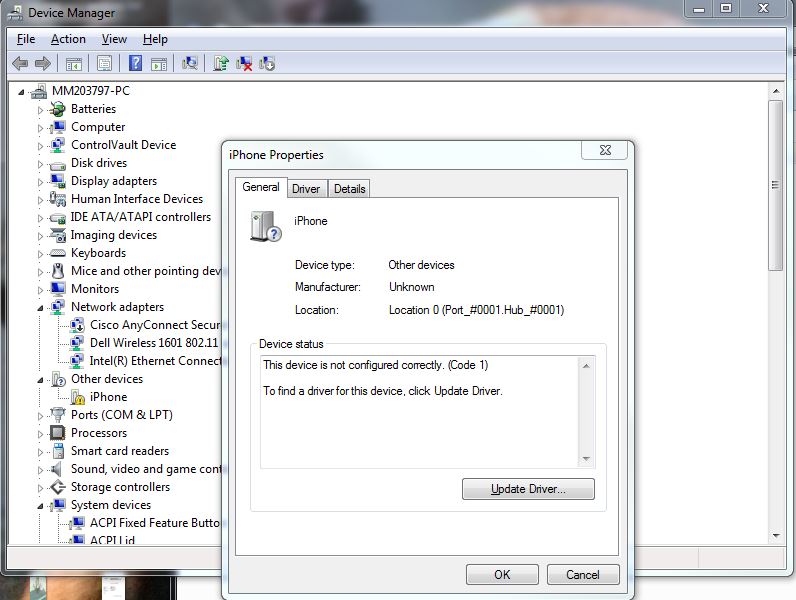Collapse the MM203797-PC root node
This screenshot has width=796, height=600.
(x=21, y=92)
